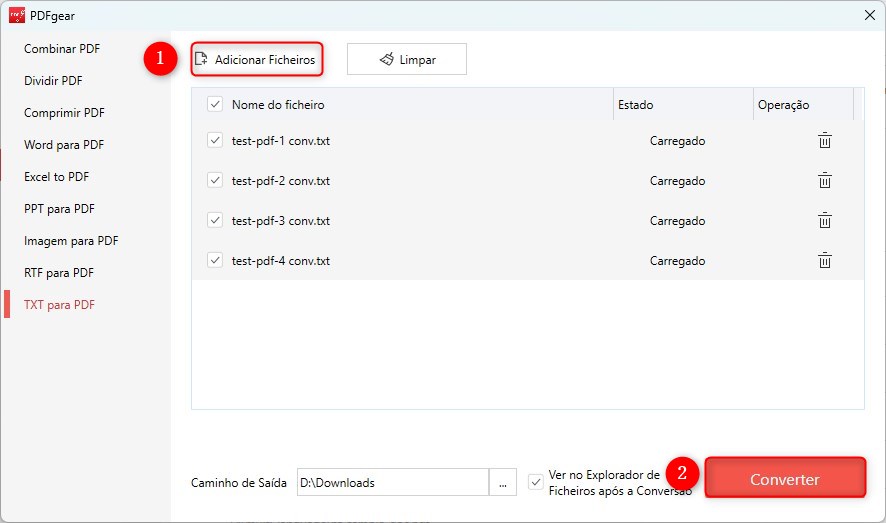Image resolution: width=886 pixels, height=523 pixels.
Task: Click Carregado status of test-pdf-4 conv.txt
Action: 677,262
